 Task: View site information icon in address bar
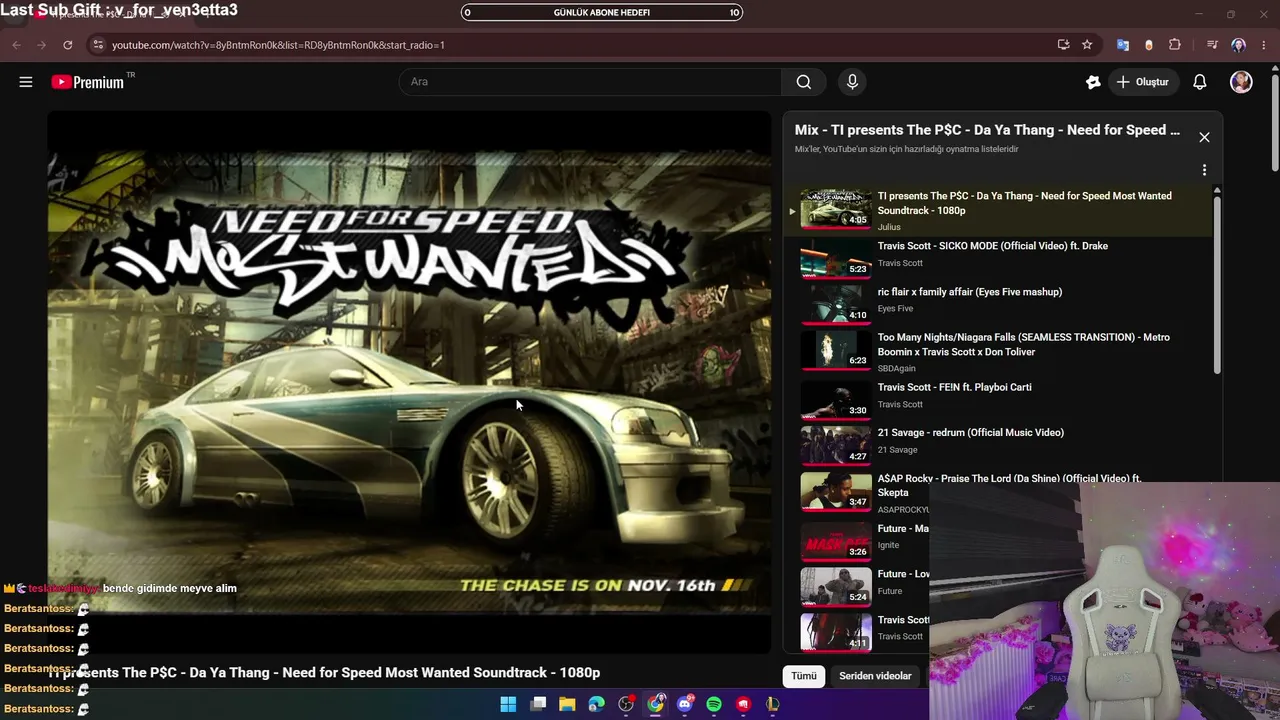tap(97, 45)
